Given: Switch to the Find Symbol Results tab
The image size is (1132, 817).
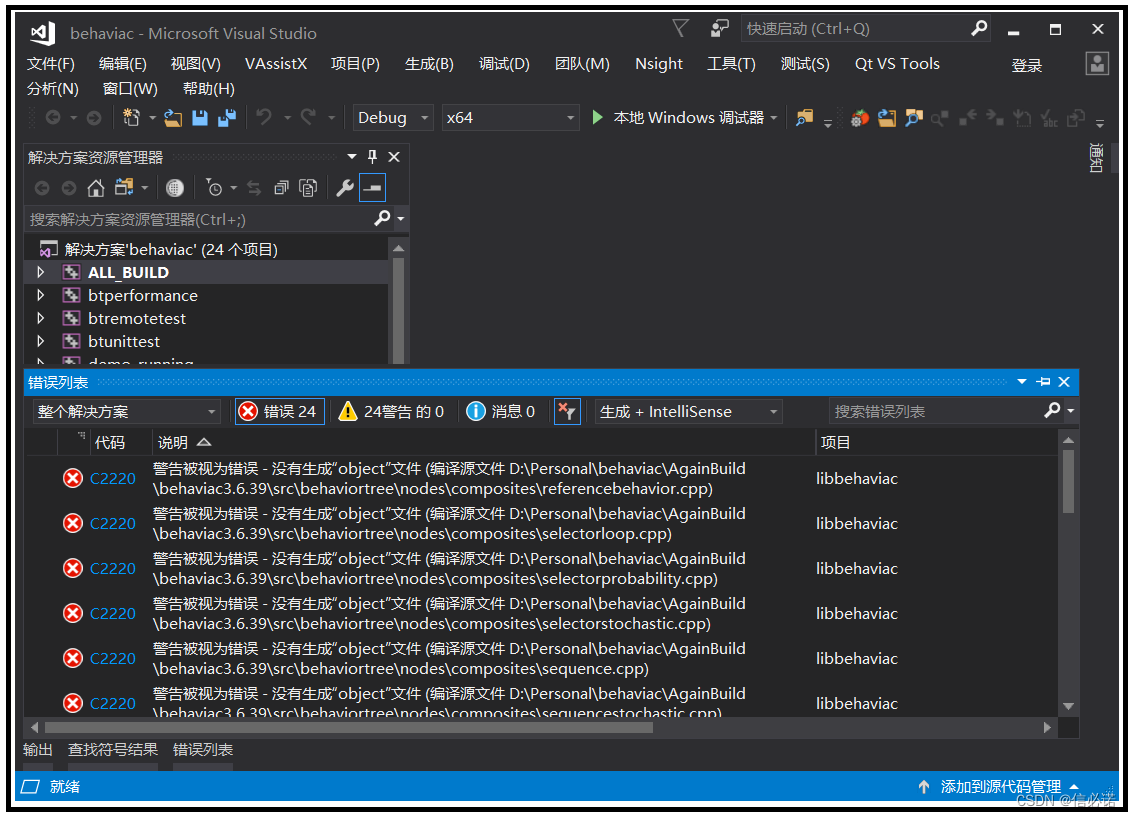Looking at the screenshot, I should point(113,750).
